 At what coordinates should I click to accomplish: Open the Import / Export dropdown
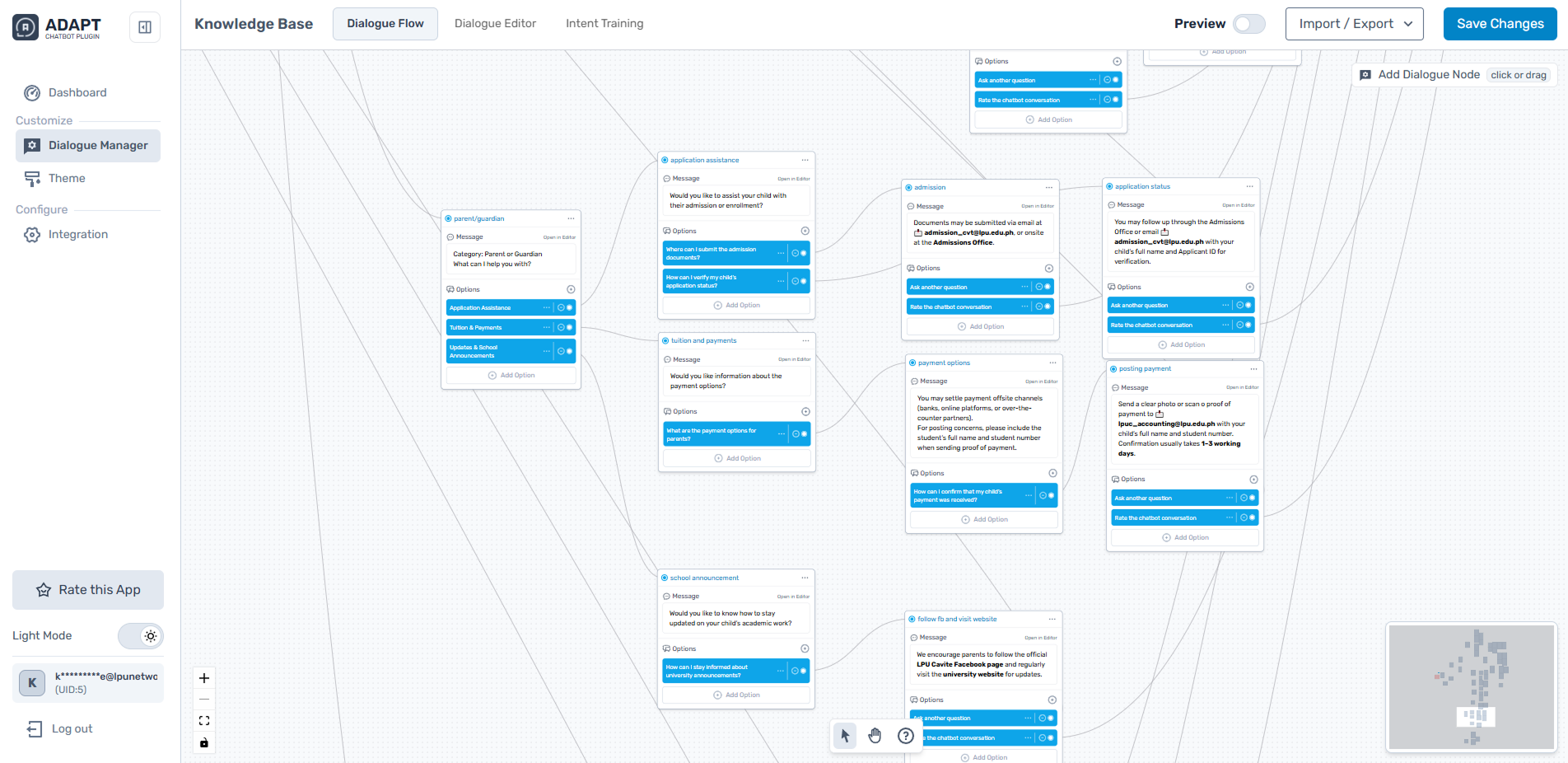[x=1354, y=24]
